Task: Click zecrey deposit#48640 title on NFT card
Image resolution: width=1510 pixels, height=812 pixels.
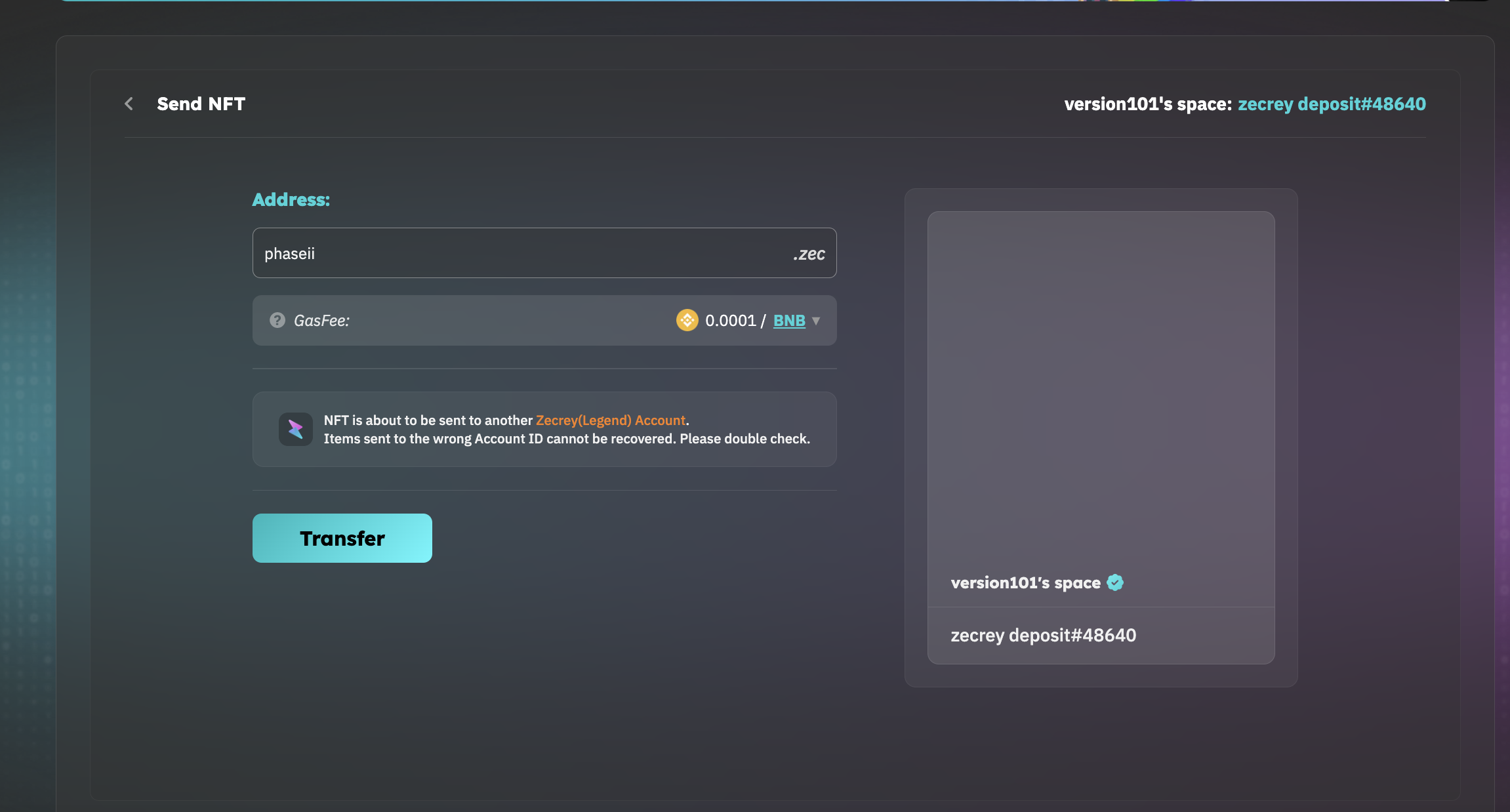Action: (1043, 635)
